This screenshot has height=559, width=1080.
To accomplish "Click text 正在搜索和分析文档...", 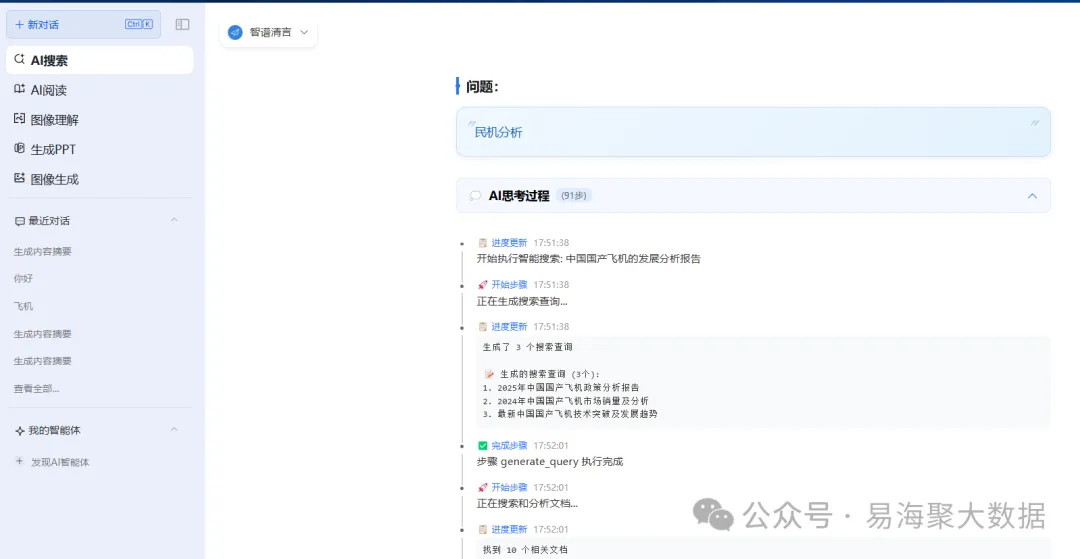I will [527, 503].
